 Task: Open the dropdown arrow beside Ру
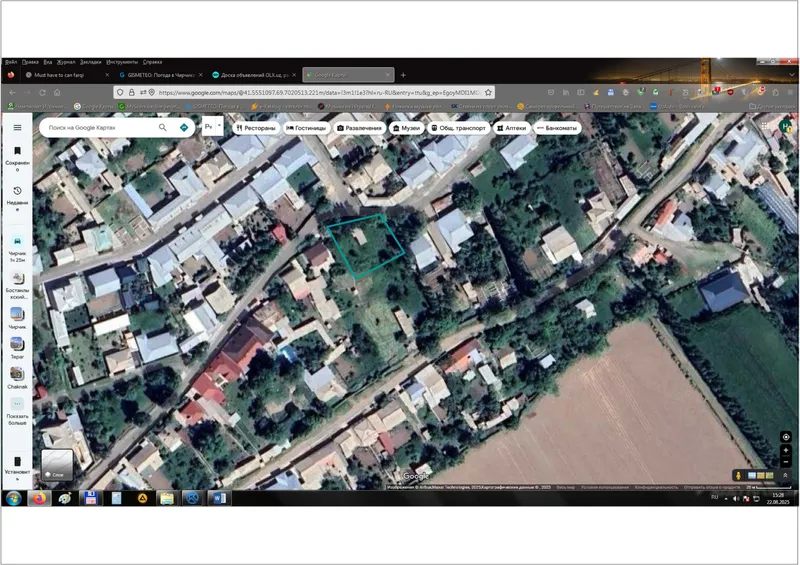click(219, 126)
